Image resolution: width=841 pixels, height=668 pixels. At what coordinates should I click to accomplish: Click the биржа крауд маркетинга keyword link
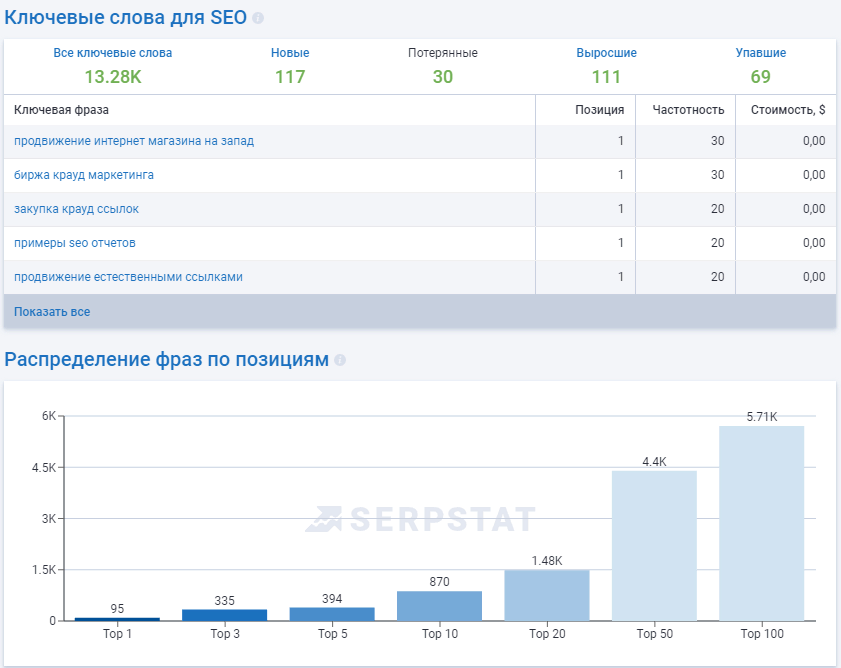pyautogui.click(x=84, y=175)
